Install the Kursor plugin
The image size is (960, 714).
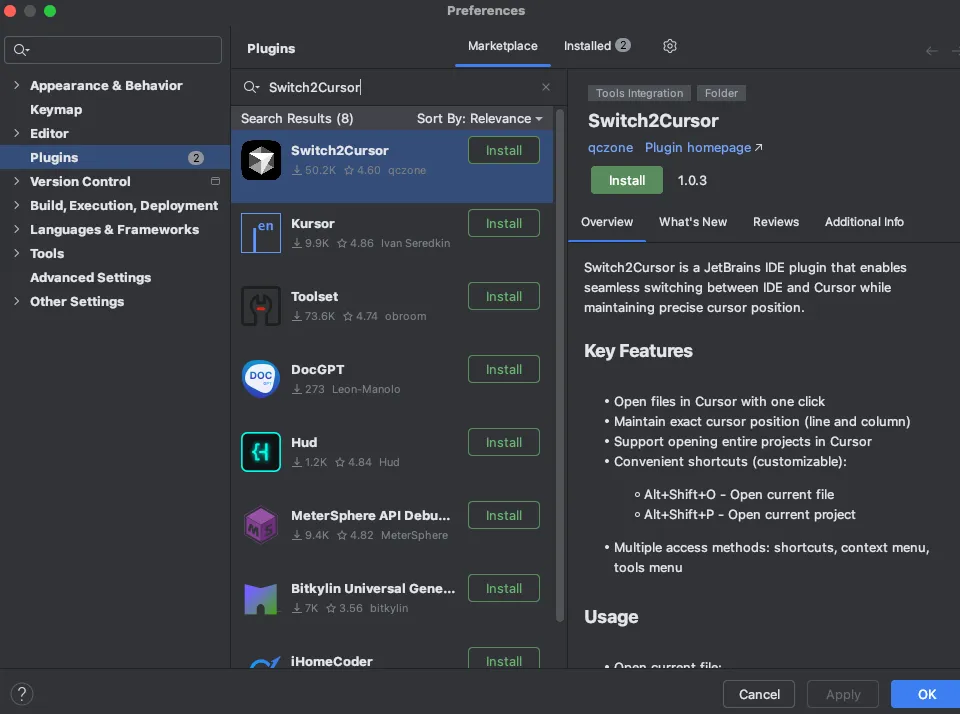coord(504,224)
